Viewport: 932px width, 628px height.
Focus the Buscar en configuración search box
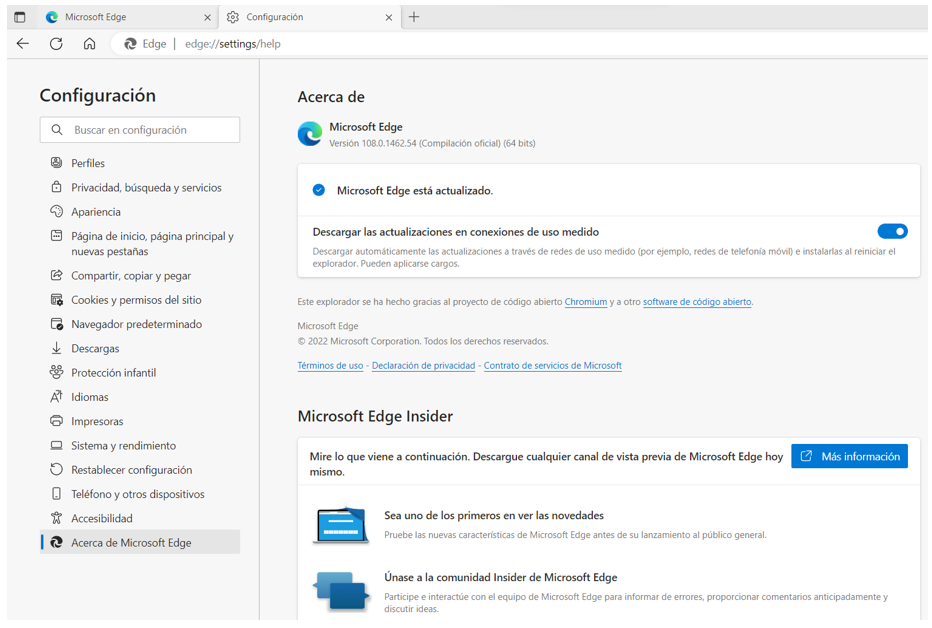[x=140, y=130]
